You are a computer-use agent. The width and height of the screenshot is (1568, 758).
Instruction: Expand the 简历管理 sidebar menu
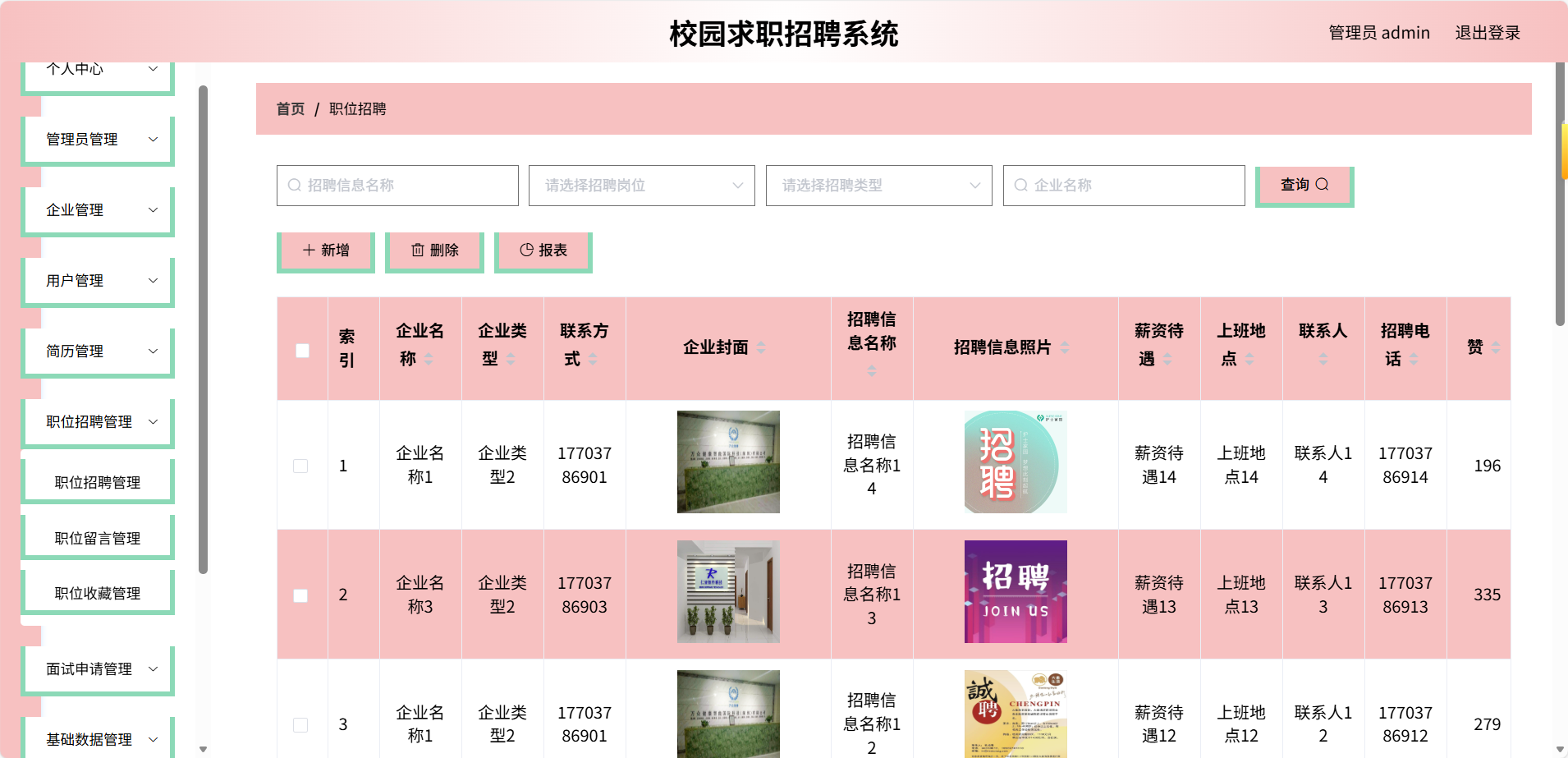point(99,351)
